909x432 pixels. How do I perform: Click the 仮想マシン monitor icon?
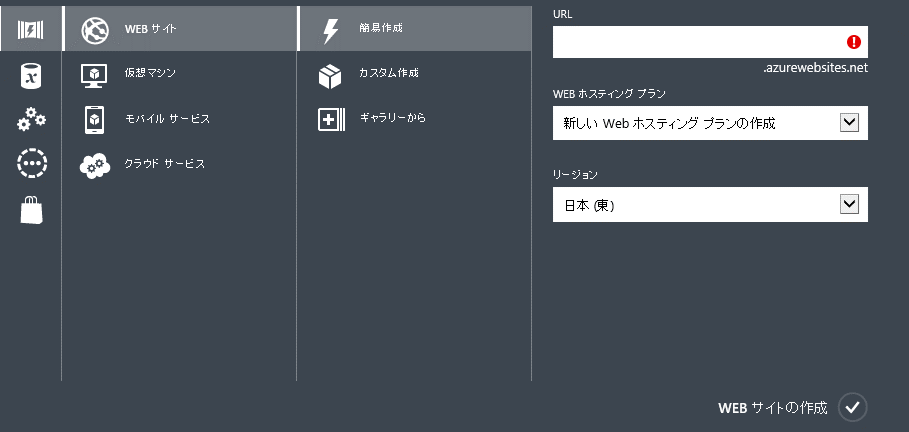[x=94, y=75]
